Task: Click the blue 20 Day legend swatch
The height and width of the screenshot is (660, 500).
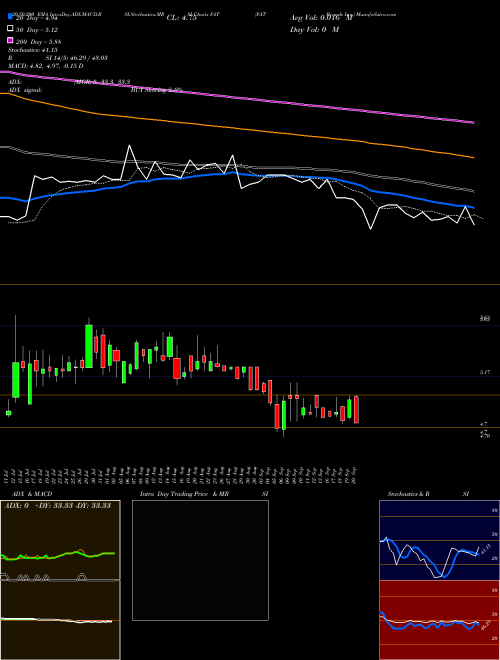Action: click(11, 17)
